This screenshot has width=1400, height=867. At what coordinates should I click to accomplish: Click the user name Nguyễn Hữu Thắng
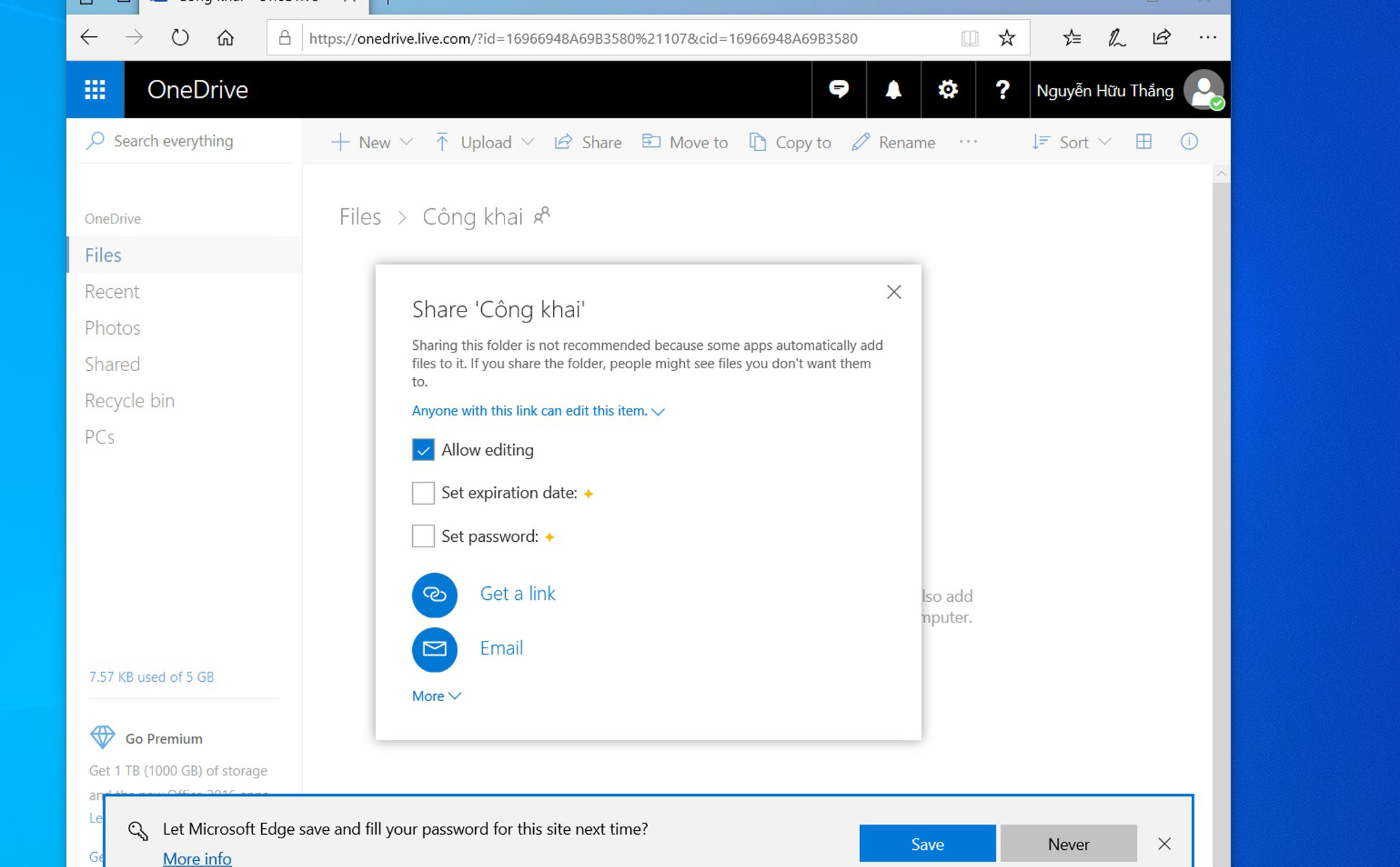[x=1105, y=90]
